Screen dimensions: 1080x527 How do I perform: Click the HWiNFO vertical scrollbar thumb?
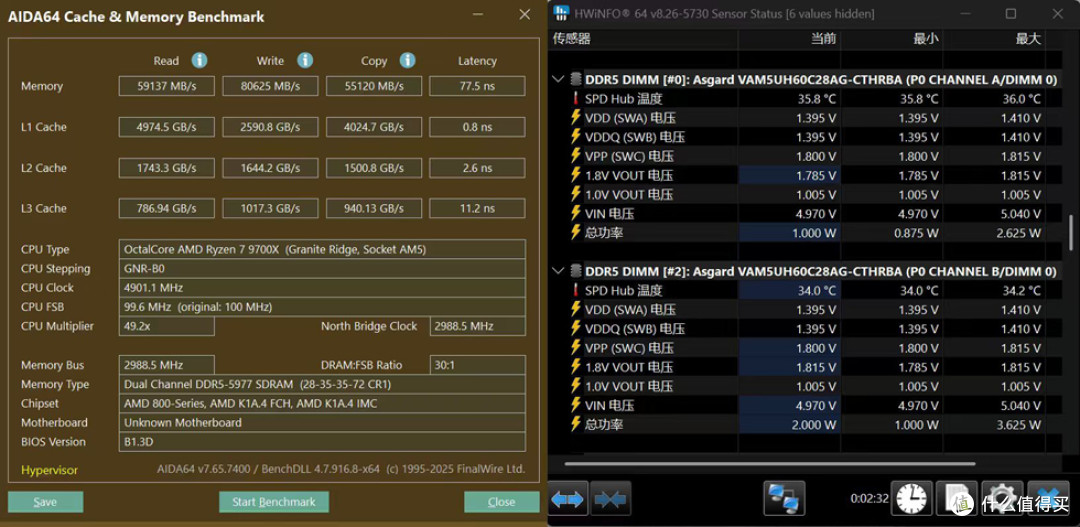pos(1070,233)
